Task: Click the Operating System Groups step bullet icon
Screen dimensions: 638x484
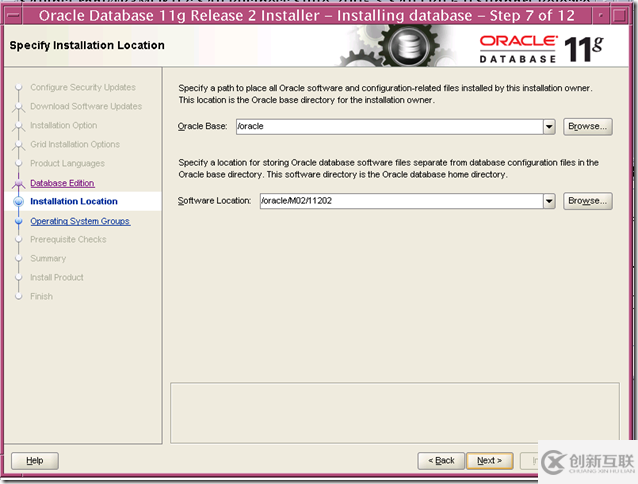Action: point(18,221)
